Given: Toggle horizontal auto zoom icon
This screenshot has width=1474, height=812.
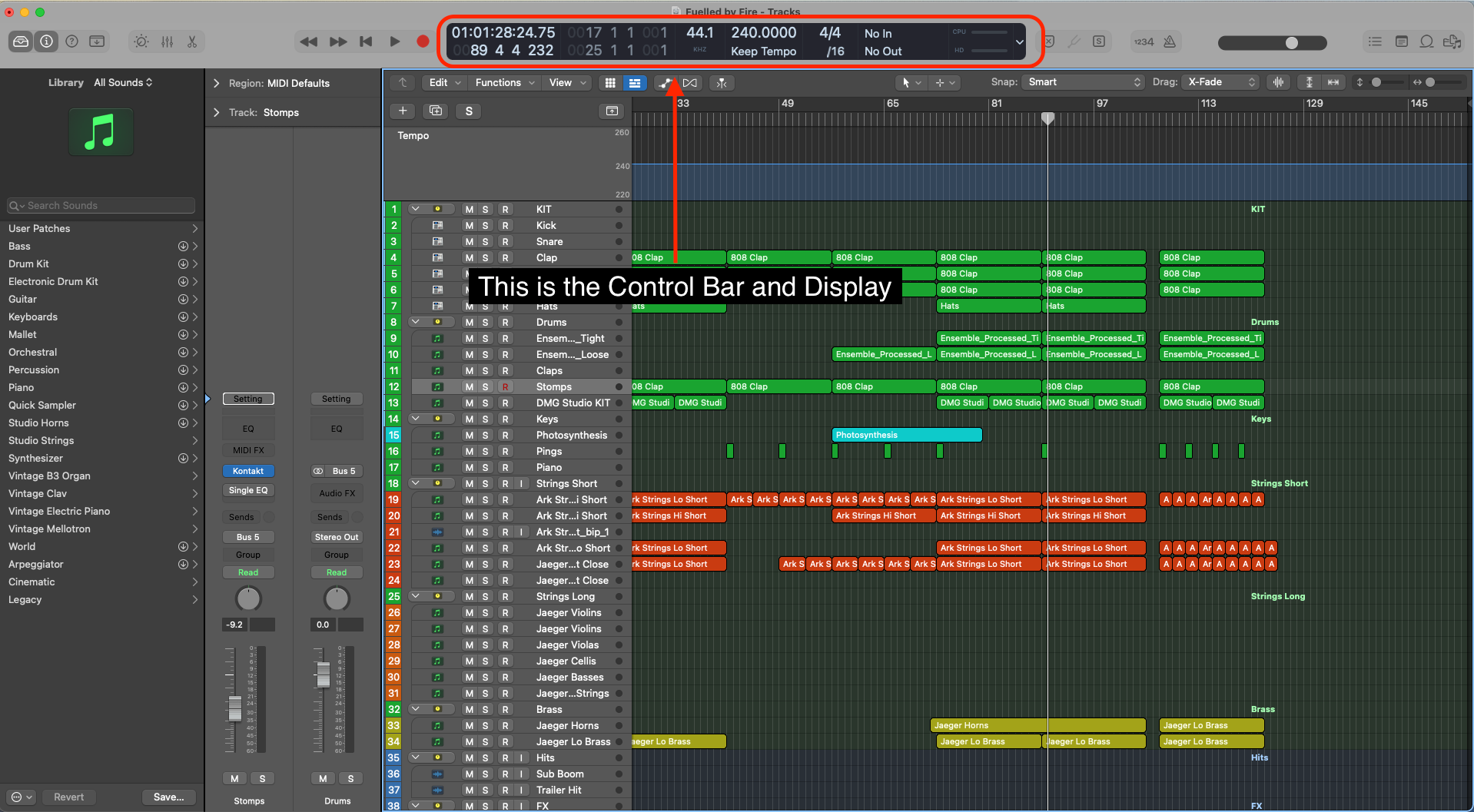Looking at the screenshot, I should (1333, 82).
